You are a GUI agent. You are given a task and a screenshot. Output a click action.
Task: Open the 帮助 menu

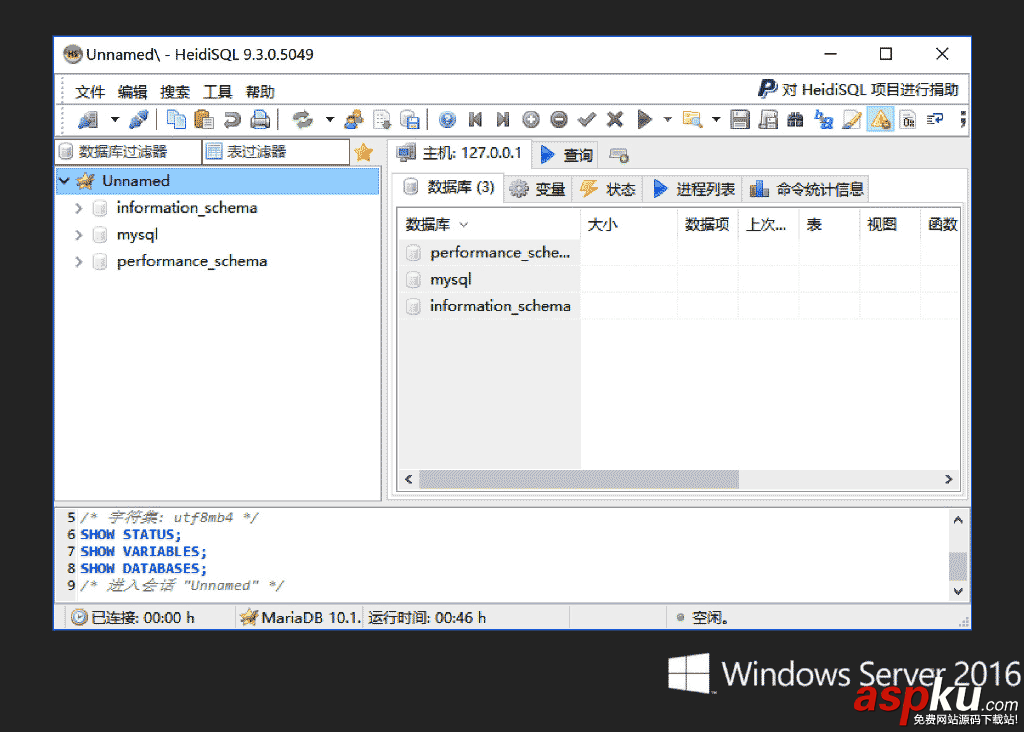click(260, 91)
